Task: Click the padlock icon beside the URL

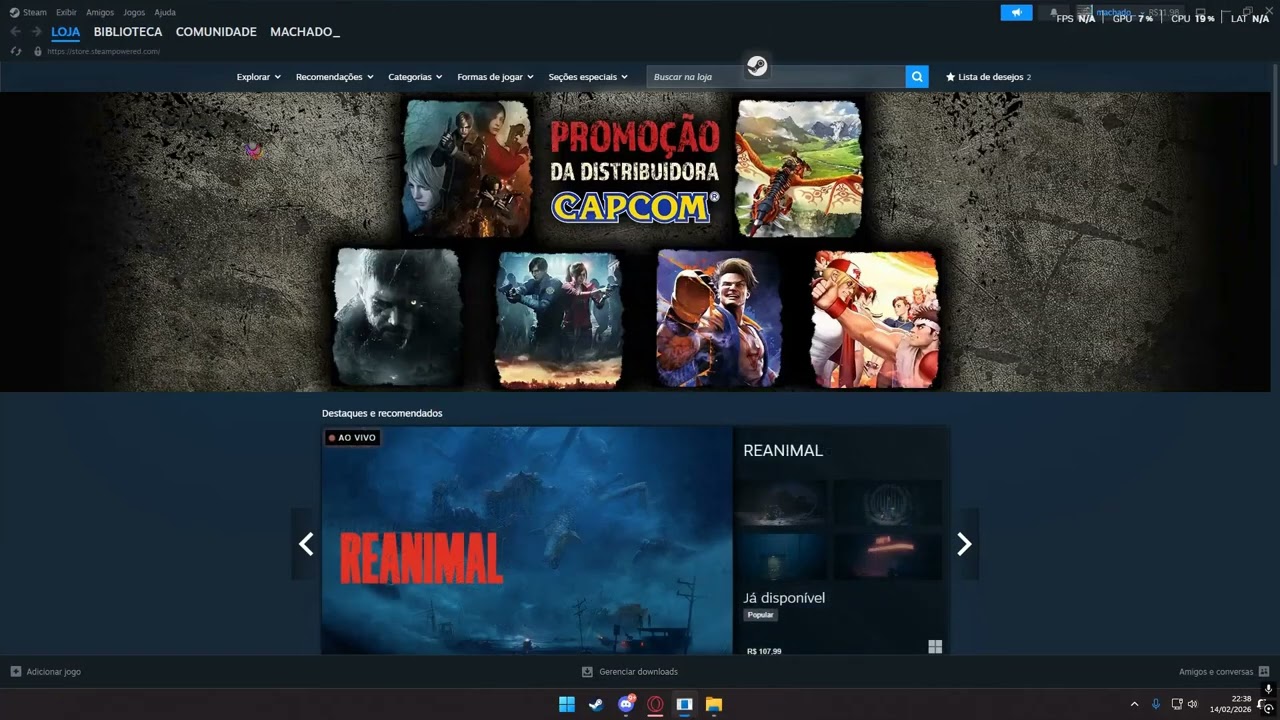Action: 38,51
